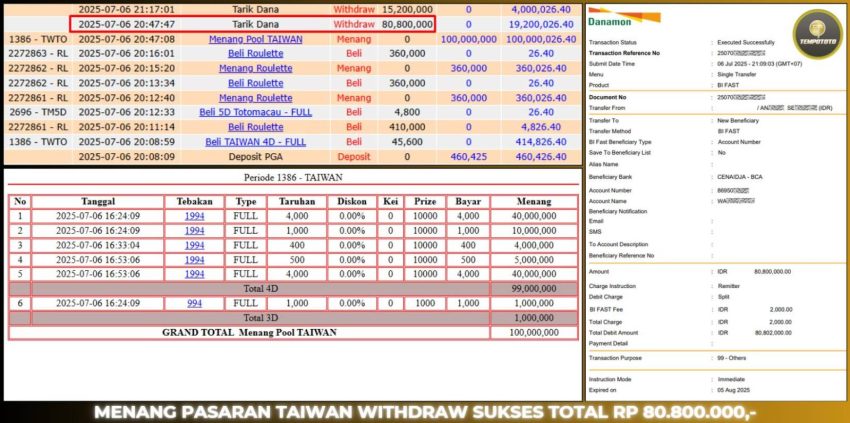Click the Remitter charge instruction value
The width and height of the screenshot is (850, 423).
[728, 286]
